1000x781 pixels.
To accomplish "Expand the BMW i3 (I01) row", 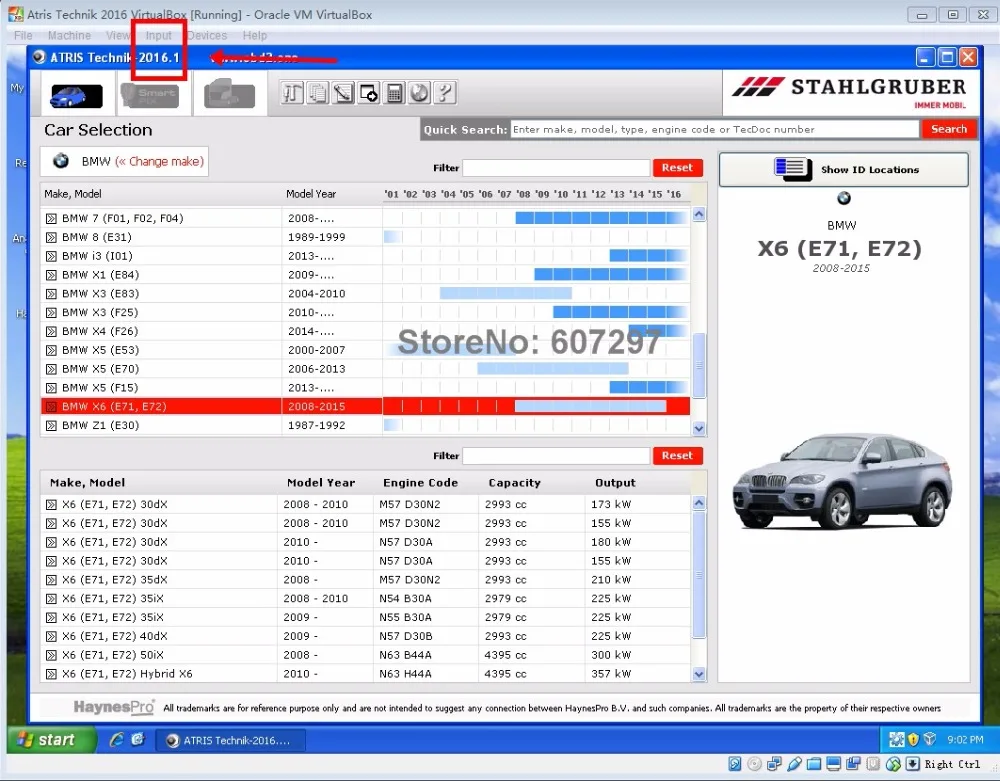I will [51, 256].
